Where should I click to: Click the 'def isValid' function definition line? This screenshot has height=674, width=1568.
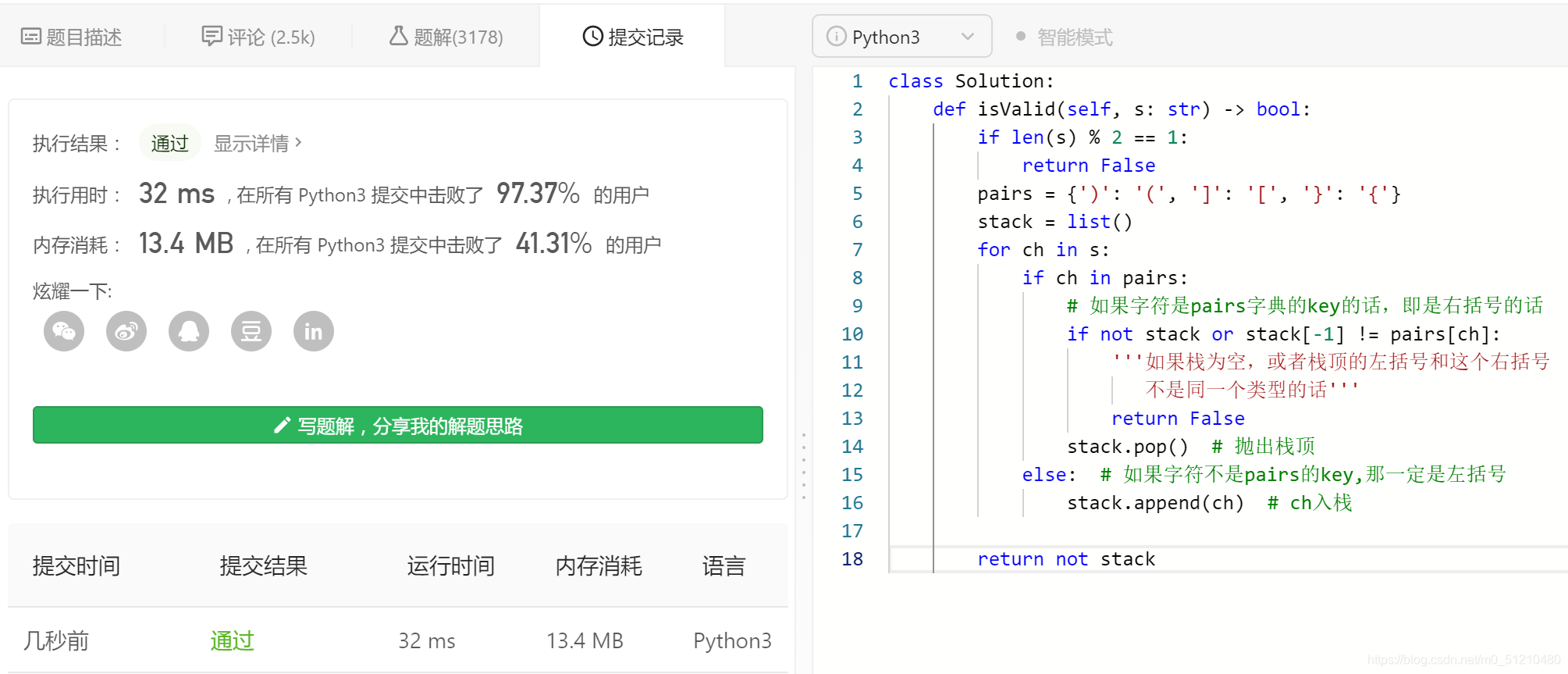click(1122, 109)
